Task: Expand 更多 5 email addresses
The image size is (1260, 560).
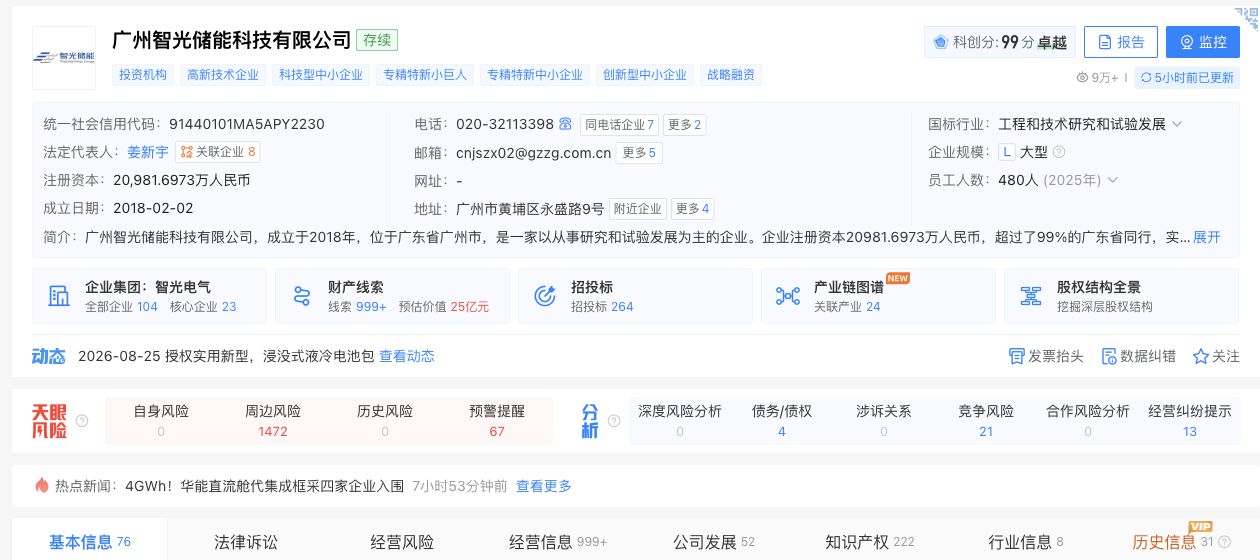Action: coord(639,153)
